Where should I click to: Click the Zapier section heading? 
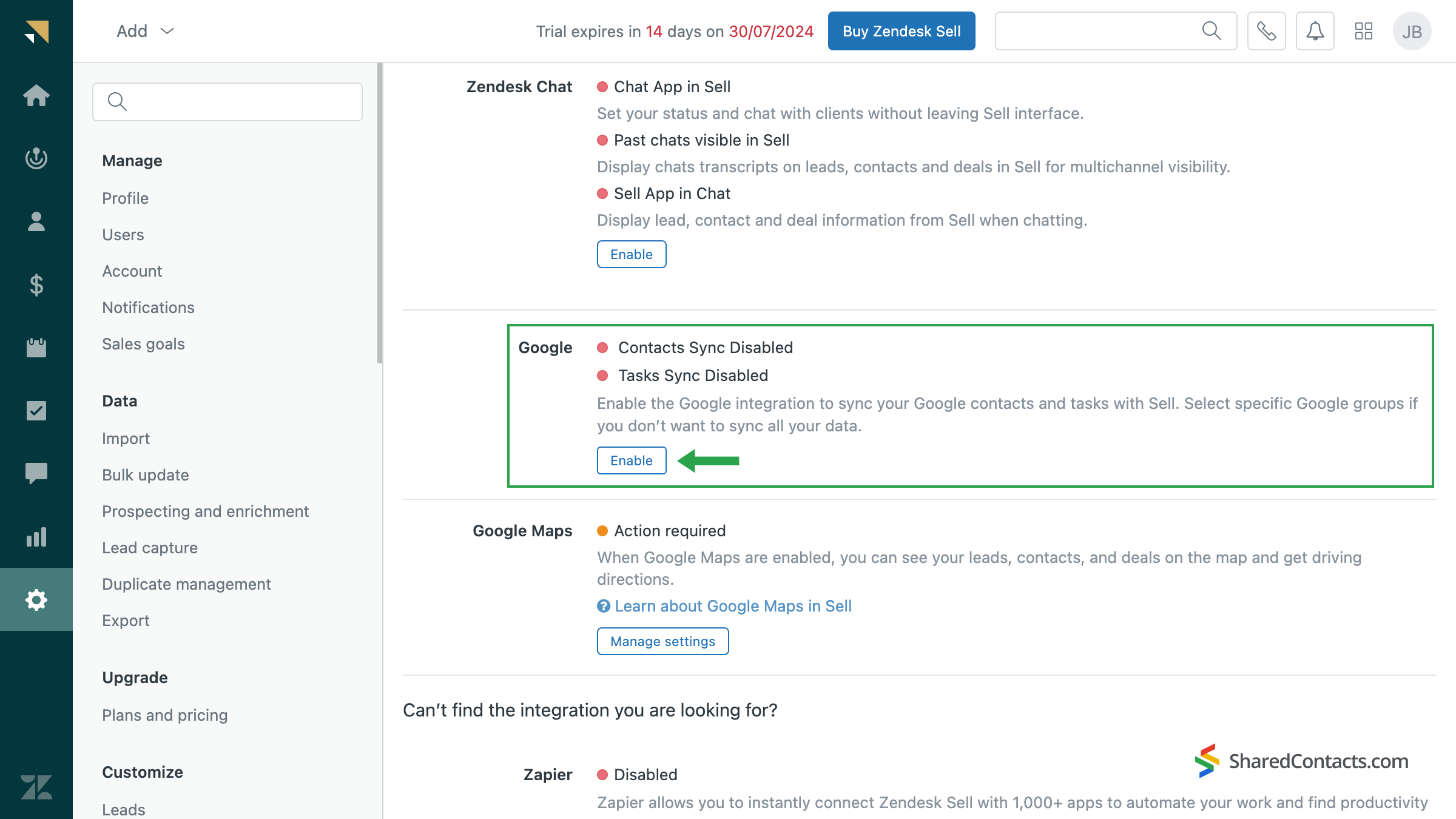pos(548,775)
